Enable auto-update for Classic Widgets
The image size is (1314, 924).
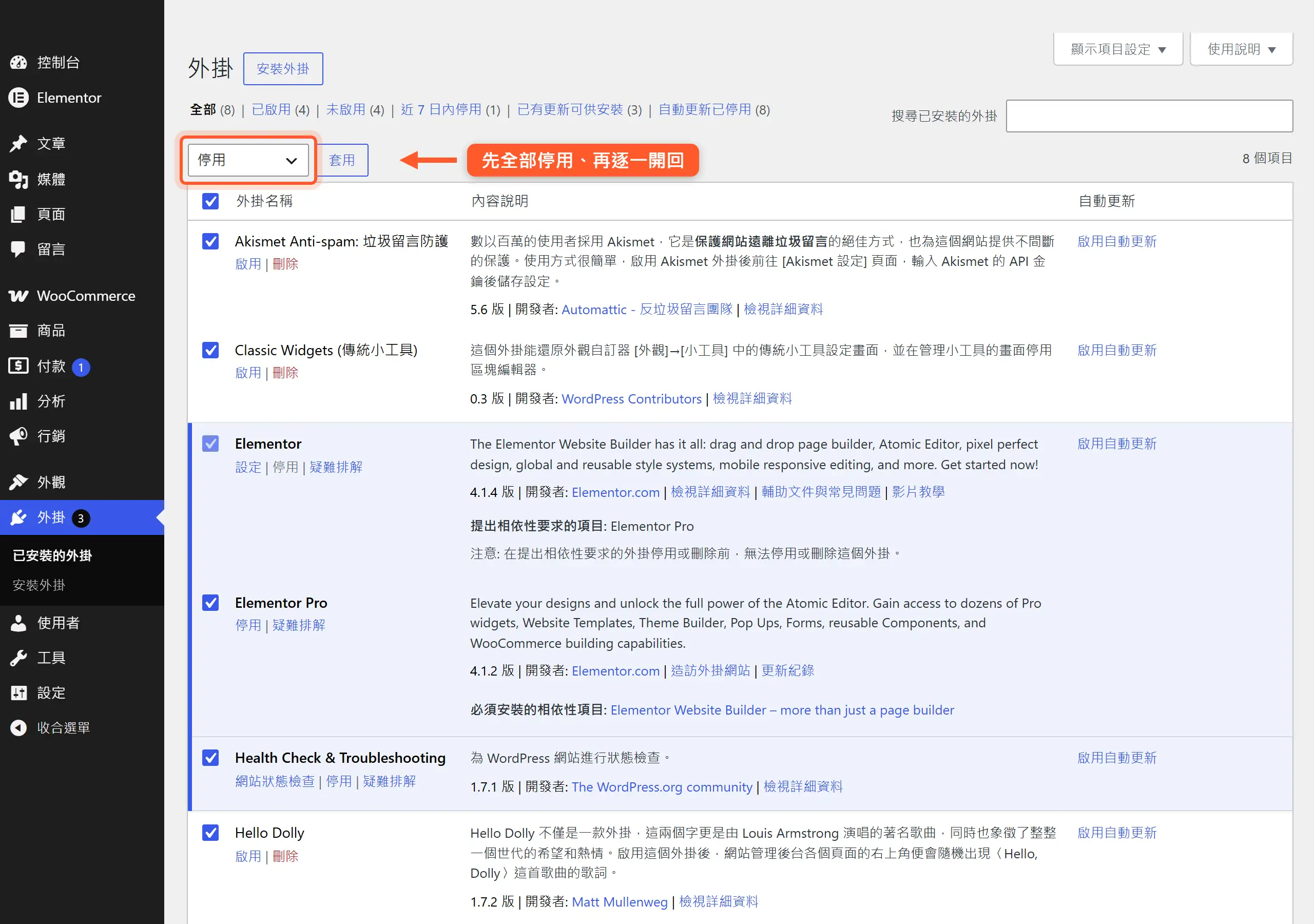pos(1116,350)
